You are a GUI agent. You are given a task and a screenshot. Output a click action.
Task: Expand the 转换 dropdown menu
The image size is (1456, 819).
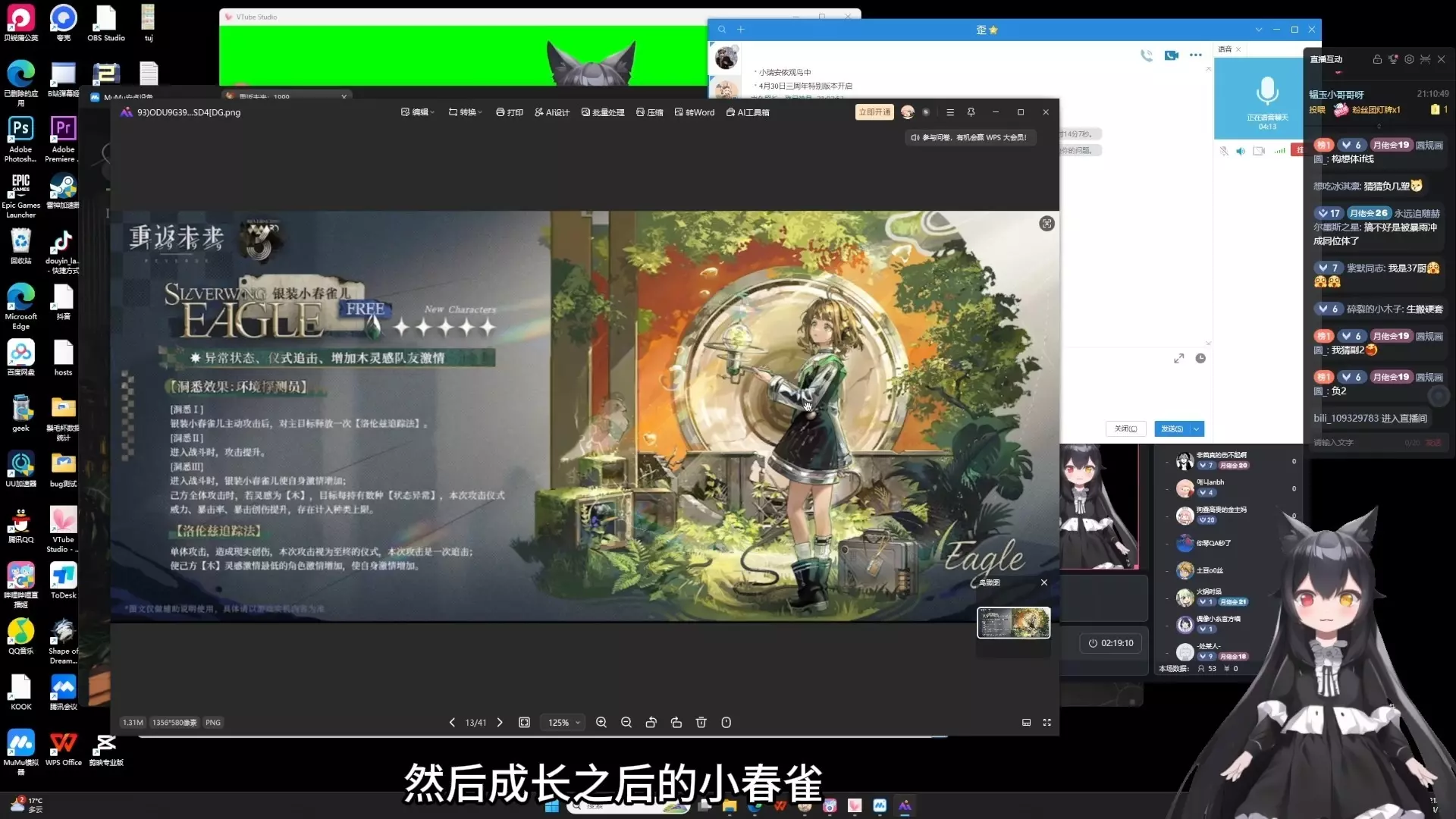coord(466,112)
